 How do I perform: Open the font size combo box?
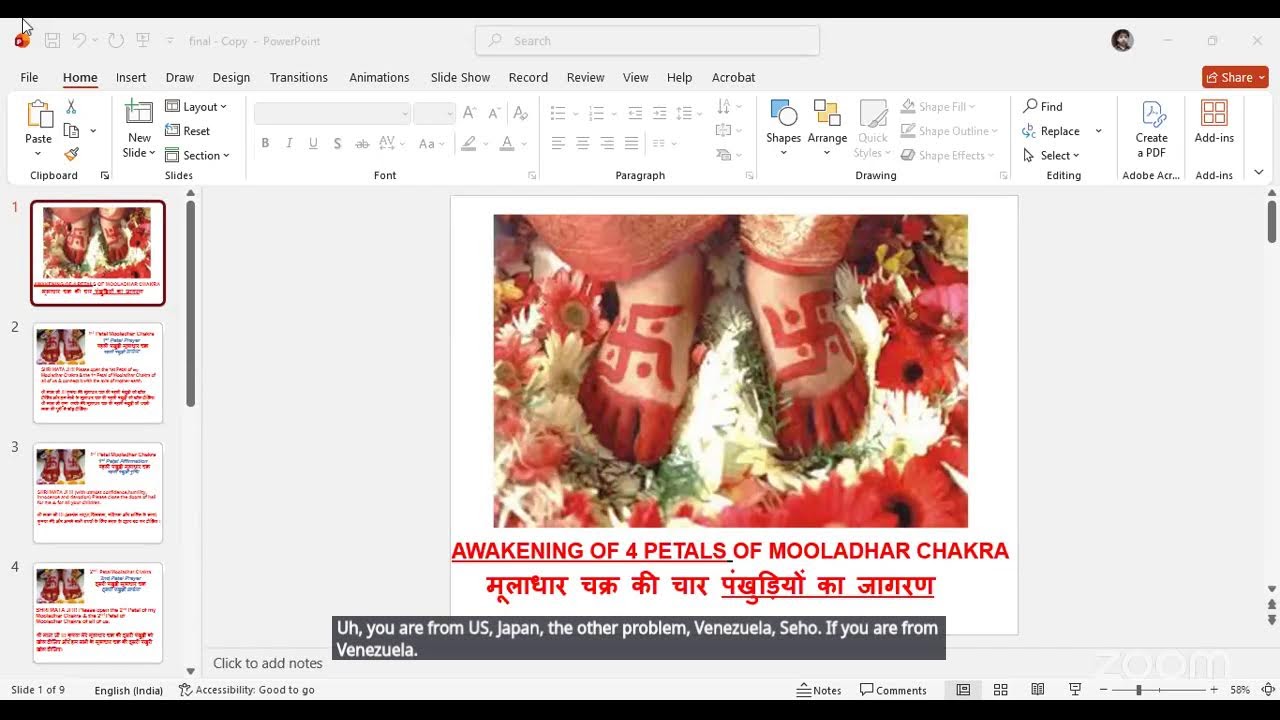pos(435,113)
